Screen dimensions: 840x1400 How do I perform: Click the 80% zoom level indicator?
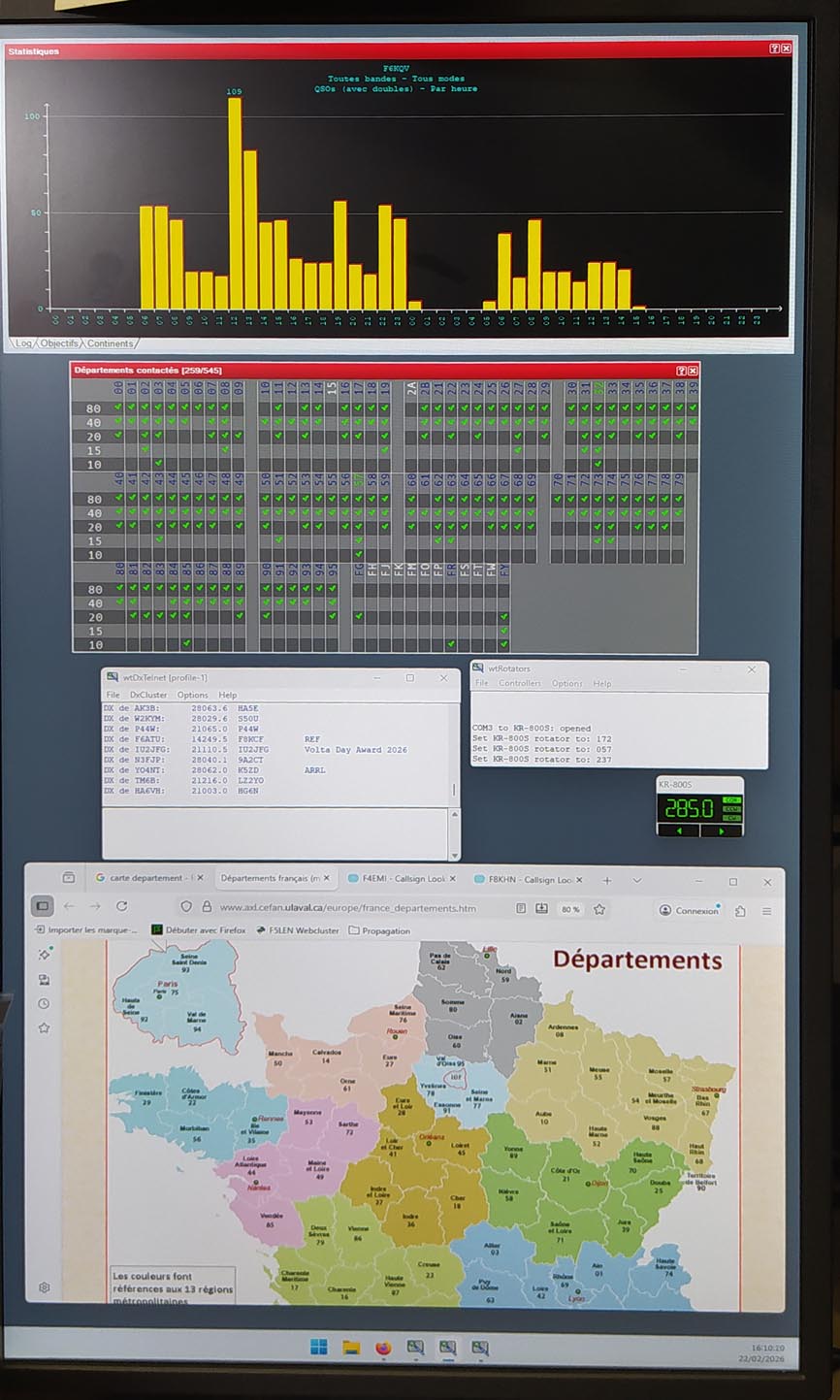(x=569, y=909)
